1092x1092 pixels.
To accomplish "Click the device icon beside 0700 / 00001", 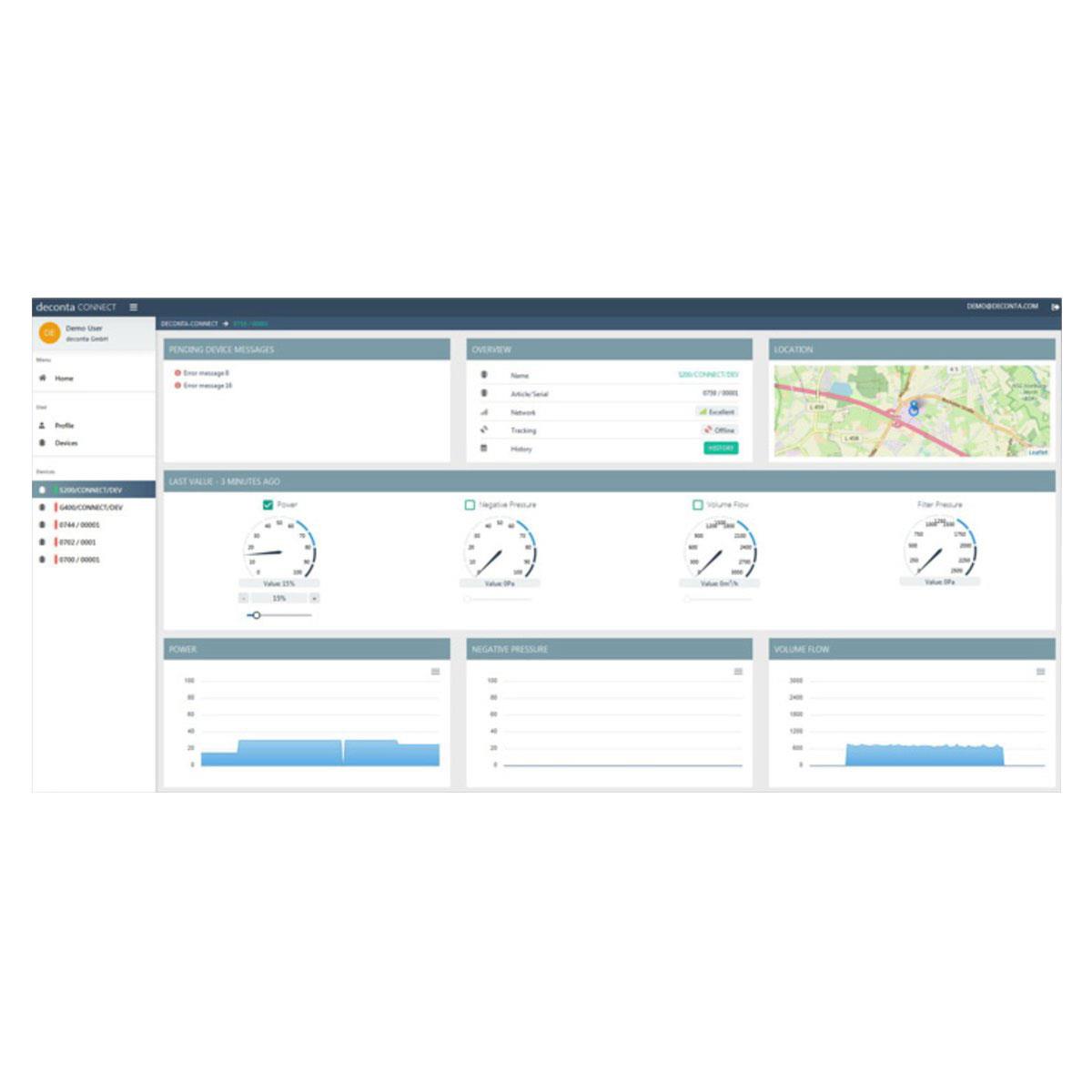I will point(42,560).
